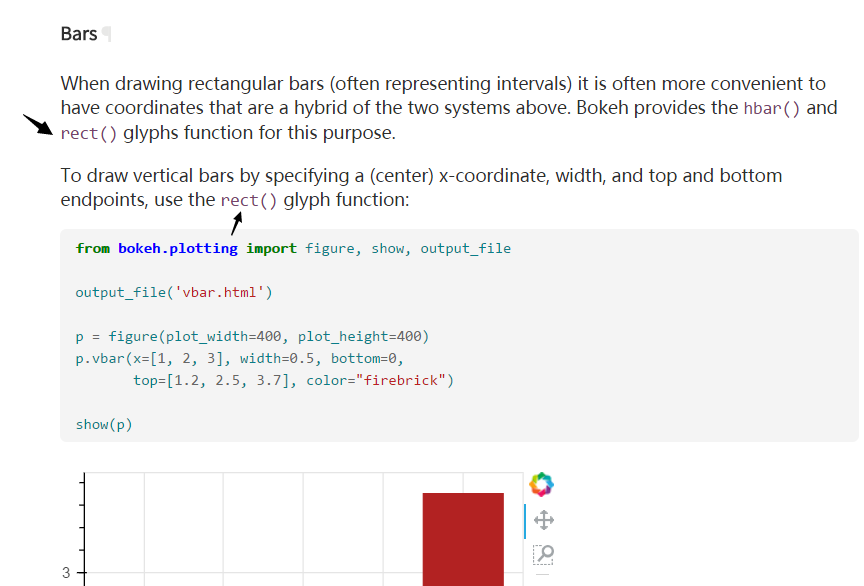Click the p.vbar(x=[1, 2, 3] code line
Viewport: 864px width, 586px height.
(x=240, y=358)
